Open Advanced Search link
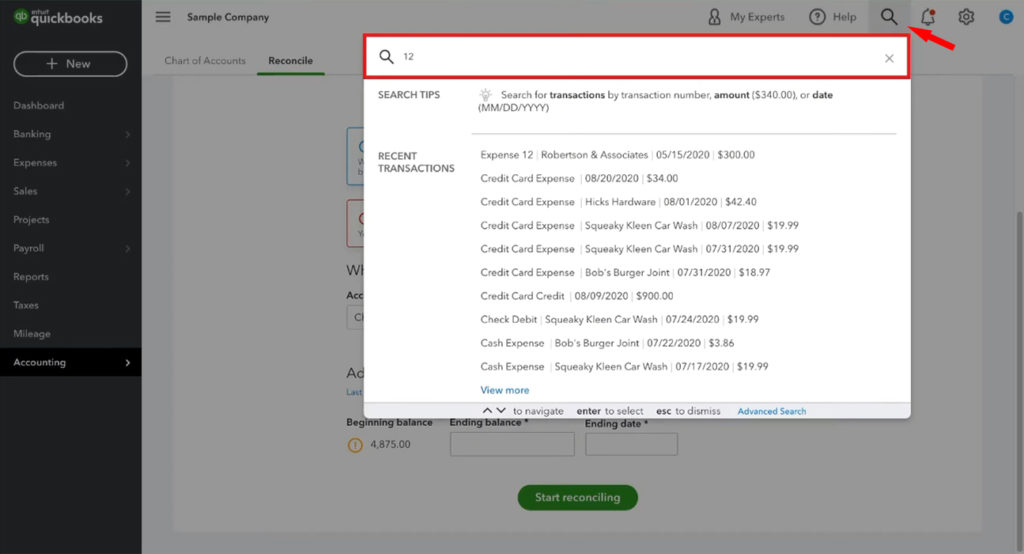This screenshot has width=1024, height=554. click(771, 411)
